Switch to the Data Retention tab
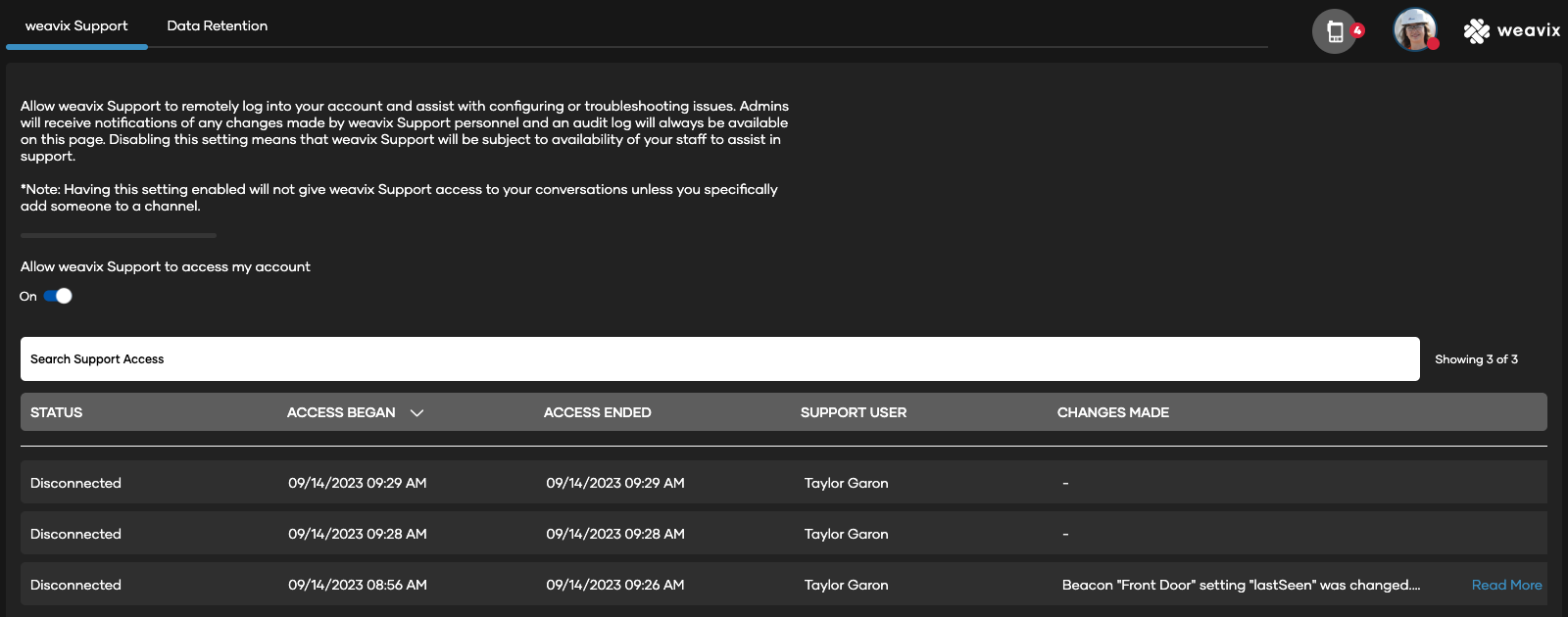This screenshot has width=1568, height=617. pyautogui.click(x=218, y=25)
